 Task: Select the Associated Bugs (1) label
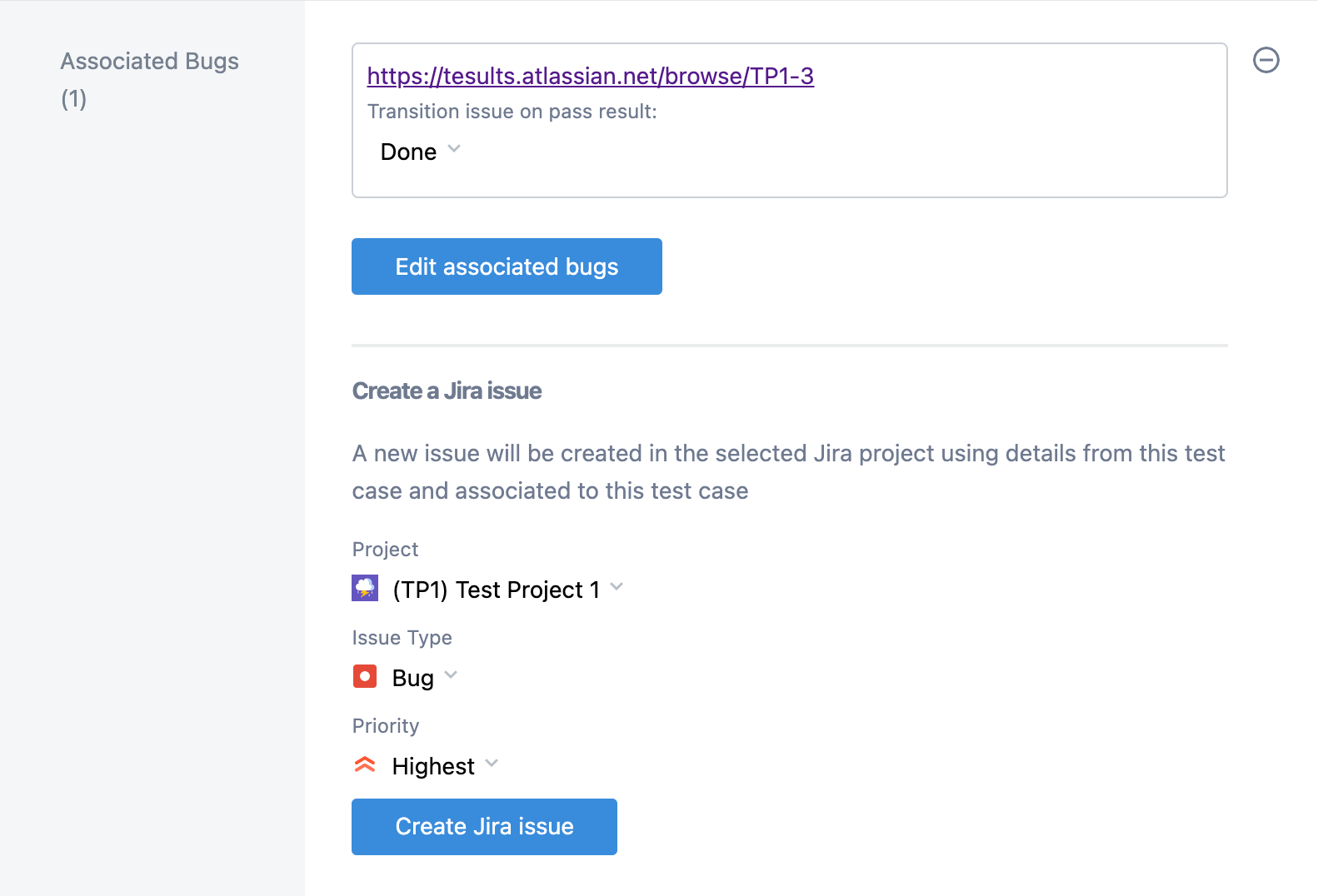(x=150, y=79)
